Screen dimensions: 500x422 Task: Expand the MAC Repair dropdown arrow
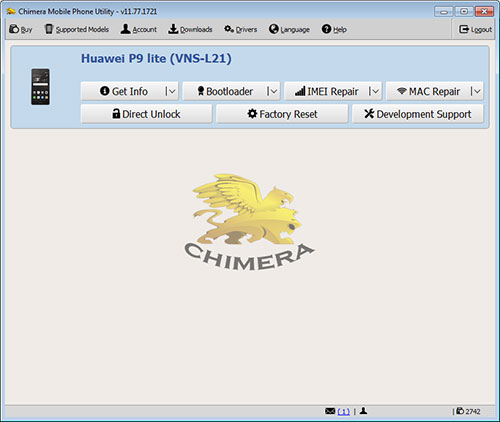tap(476, 91)
